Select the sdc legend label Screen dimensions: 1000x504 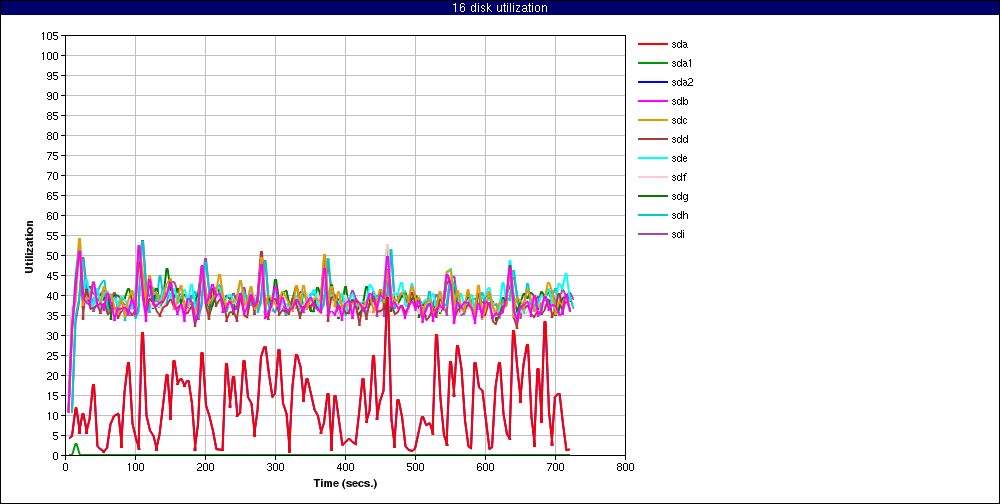pyautogui.click(x=679, y=121)
